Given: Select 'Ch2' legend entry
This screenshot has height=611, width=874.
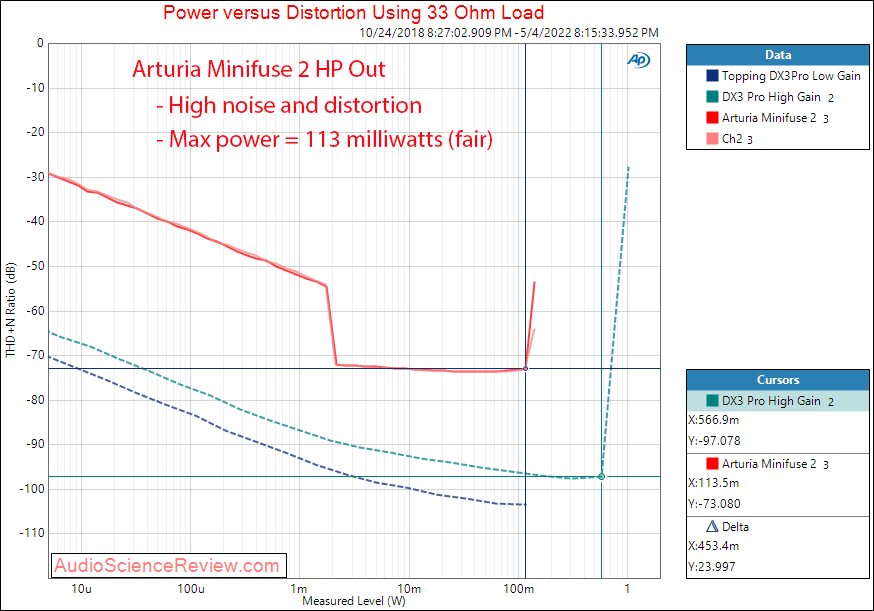Looking at the screenshot, I should pos(732,139).
